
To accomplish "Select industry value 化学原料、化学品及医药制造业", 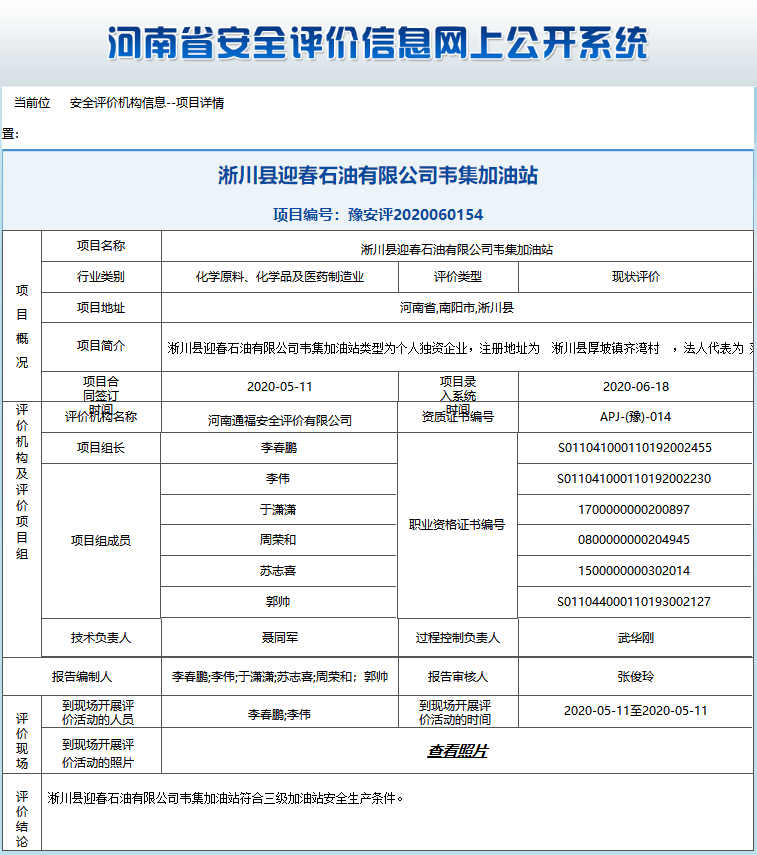I will point(280,277).
